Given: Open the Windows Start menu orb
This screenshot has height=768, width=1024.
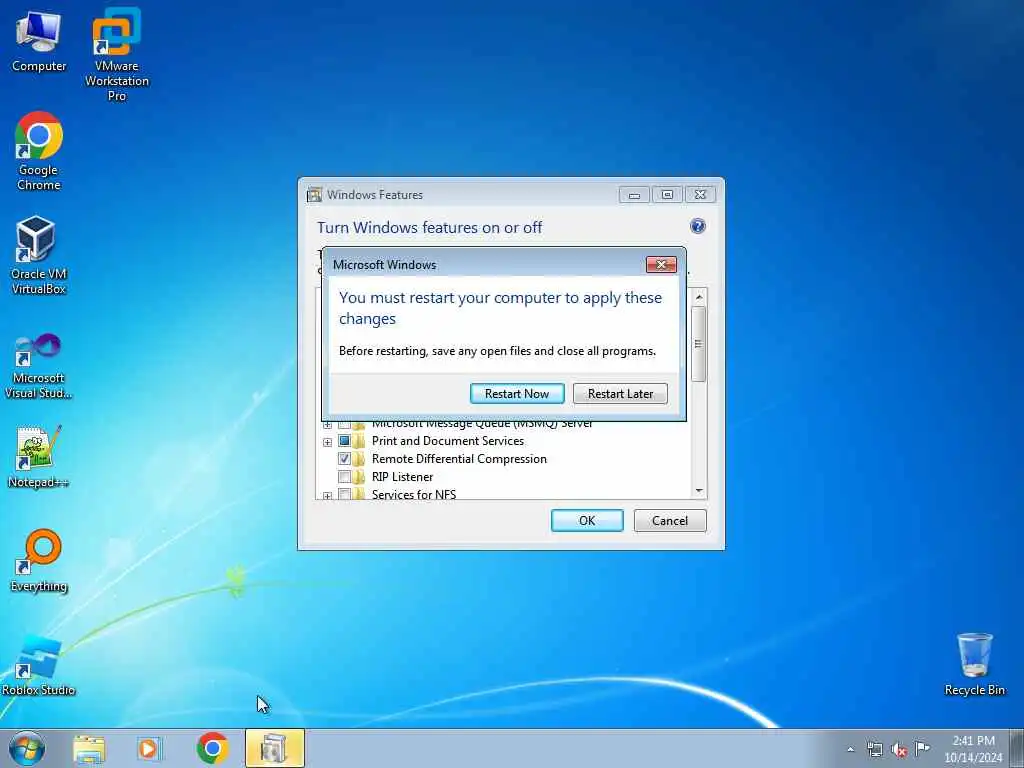Looking at the screenshot, I should 27,748.
